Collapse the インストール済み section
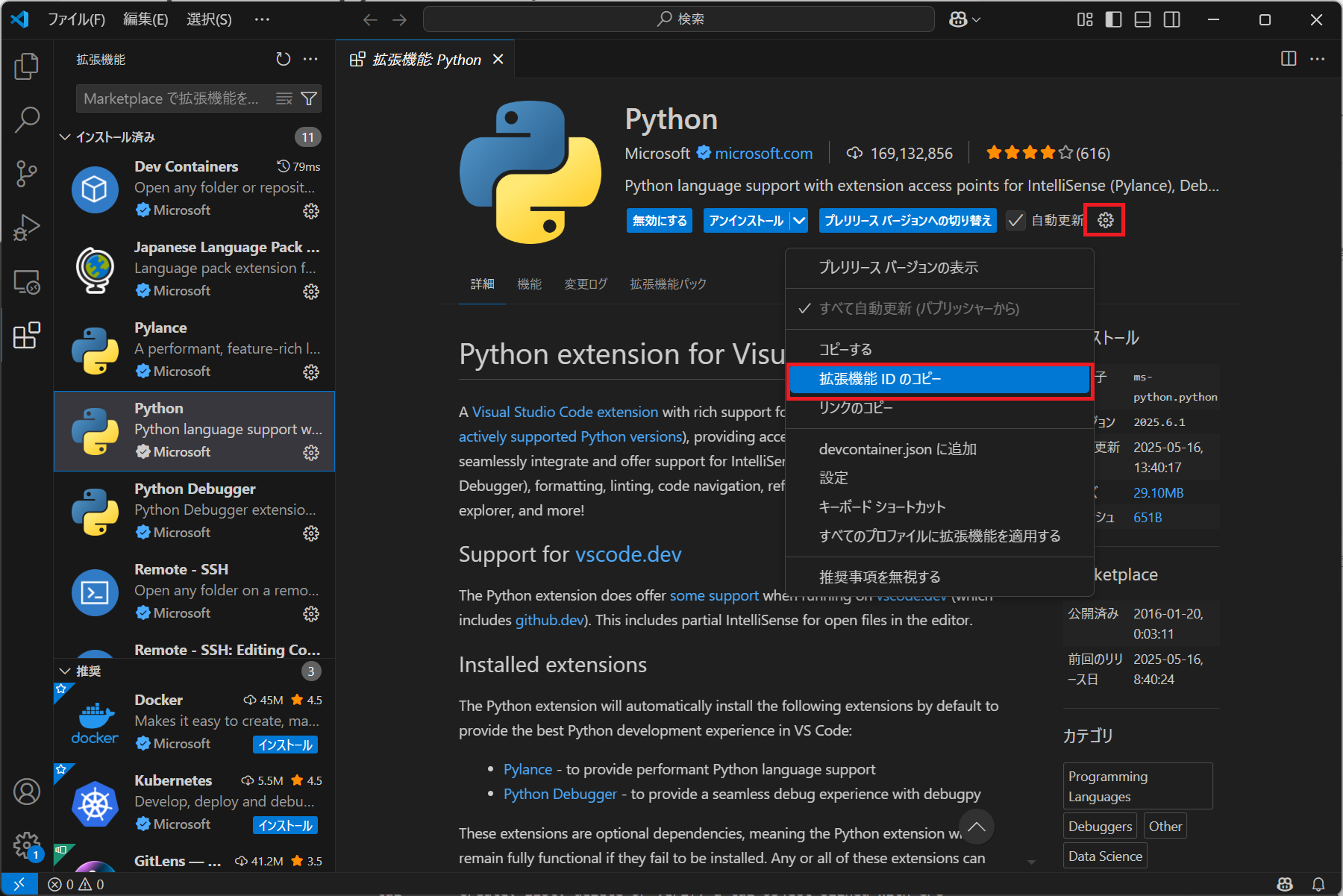 [x=66, y=137]
